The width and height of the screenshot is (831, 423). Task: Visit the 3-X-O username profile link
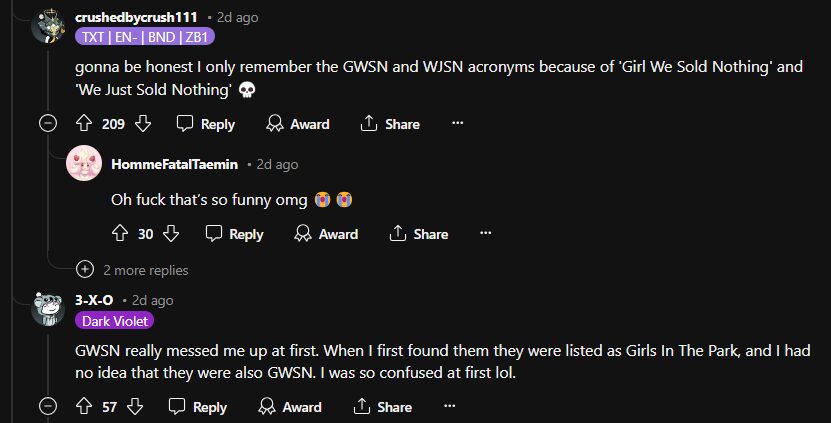[94, 300]
